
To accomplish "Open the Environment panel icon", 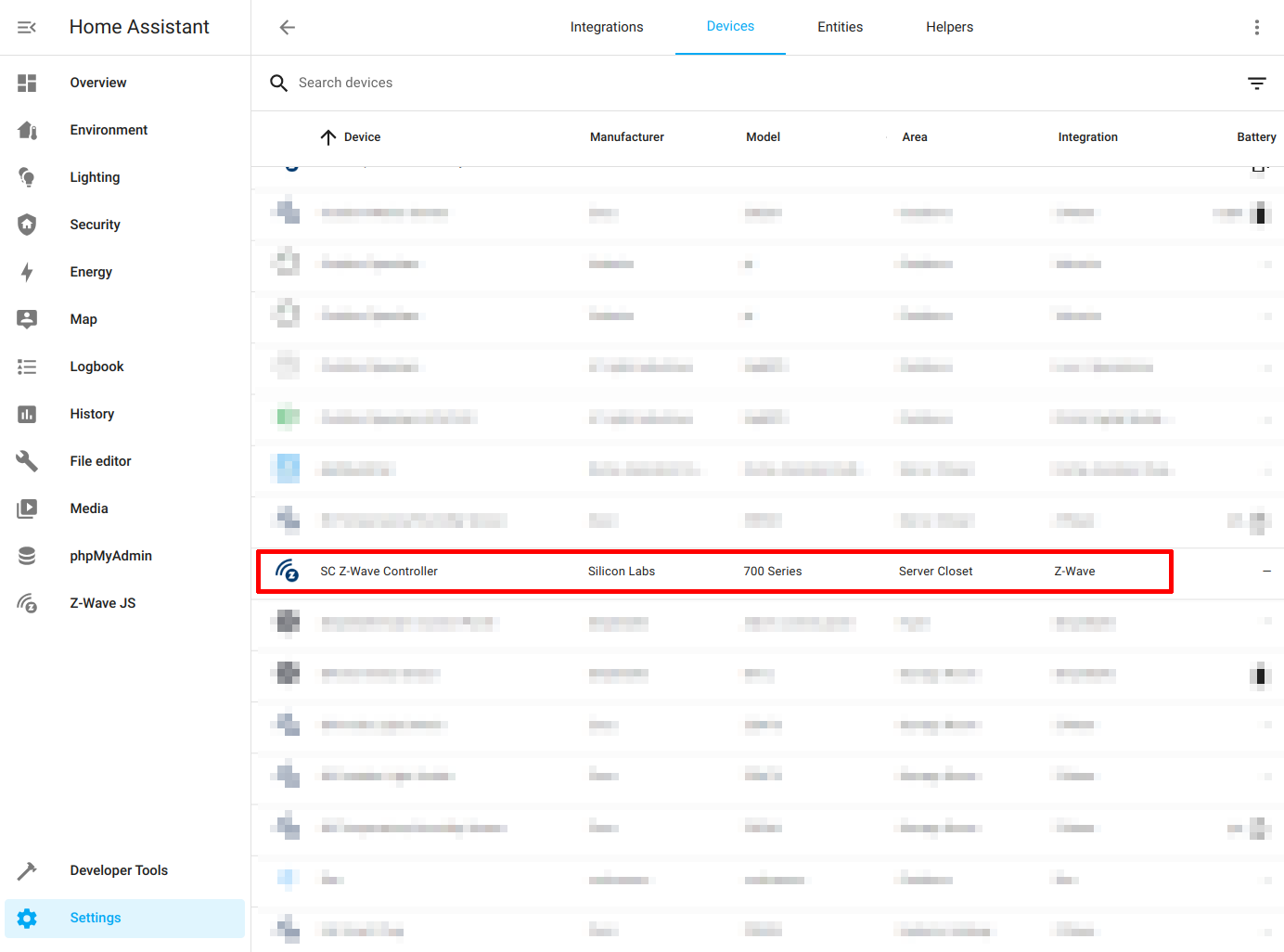I will 27,130.
